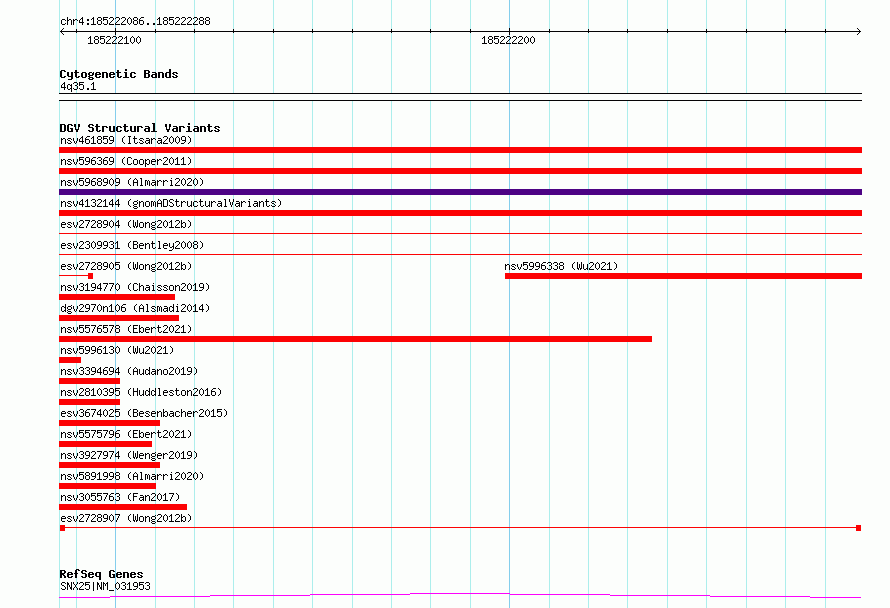Select the red bar under nsv4132144 (gnomADStructuralVariants)

(460, 213)
